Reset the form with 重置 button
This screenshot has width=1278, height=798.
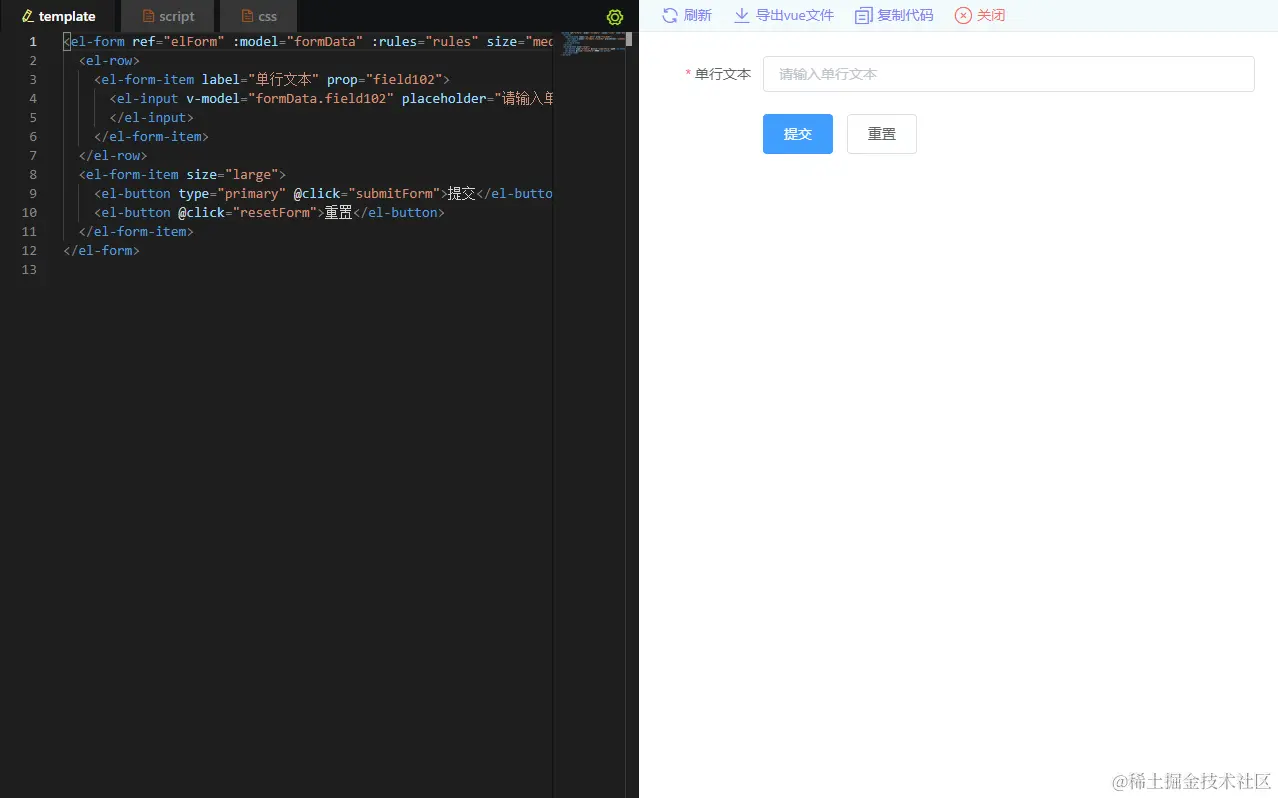tap(882, 134)
